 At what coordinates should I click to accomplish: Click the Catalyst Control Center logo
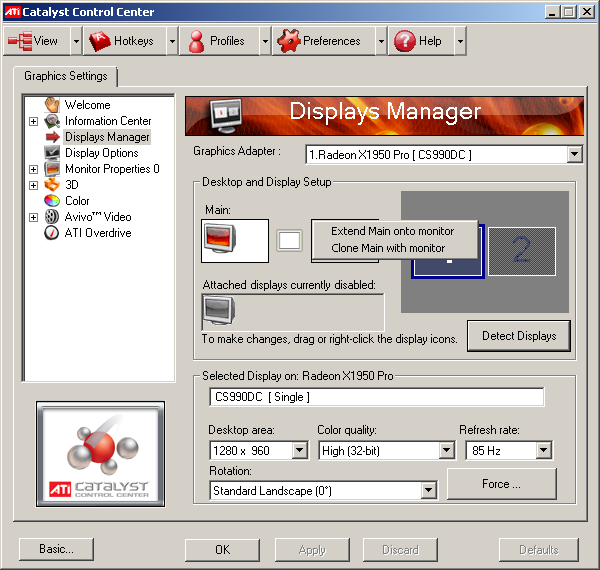tap(101, 454)
